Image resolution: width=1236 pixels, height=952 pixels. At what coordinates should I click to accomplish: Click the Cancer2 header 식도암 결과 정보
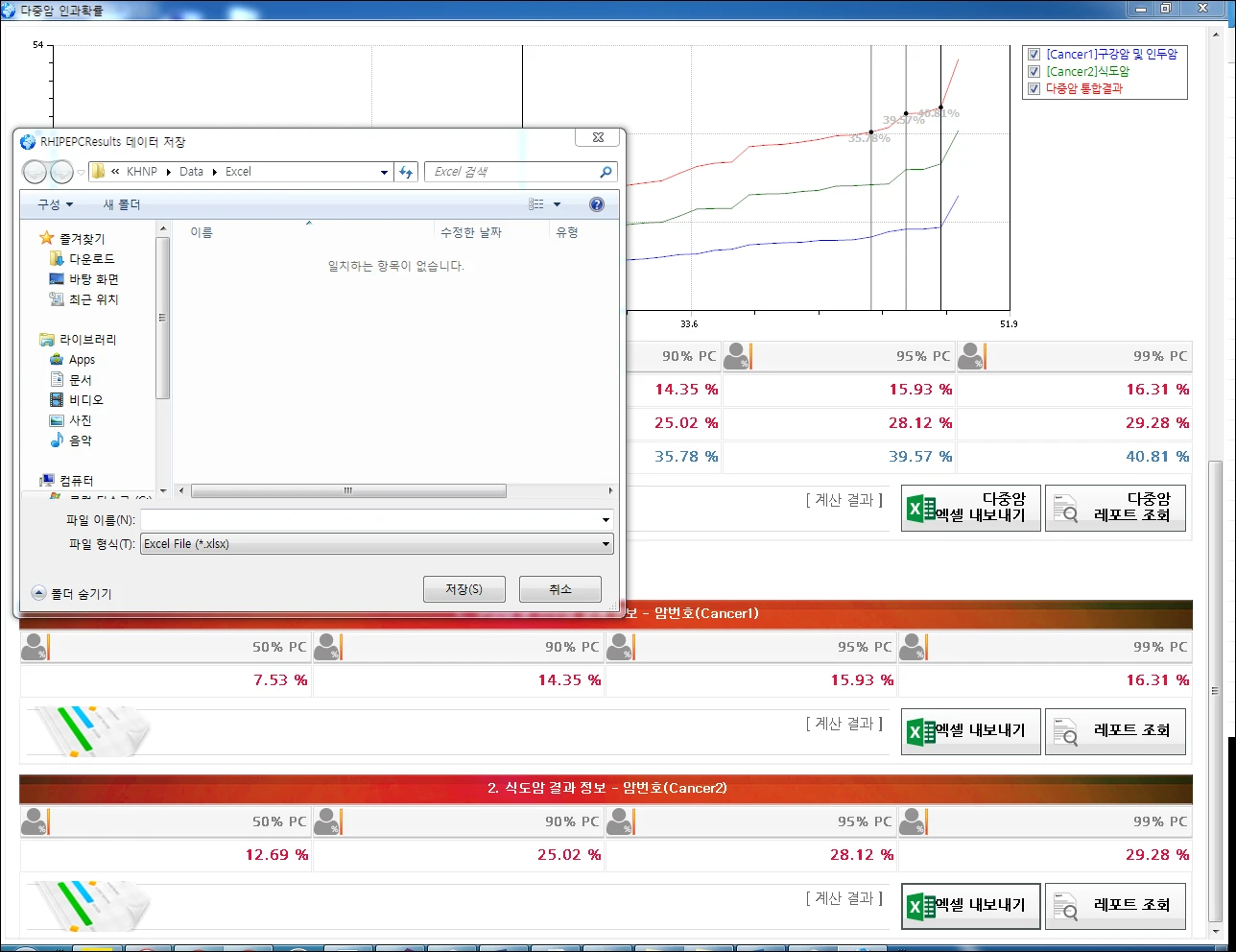coord(606,788)
